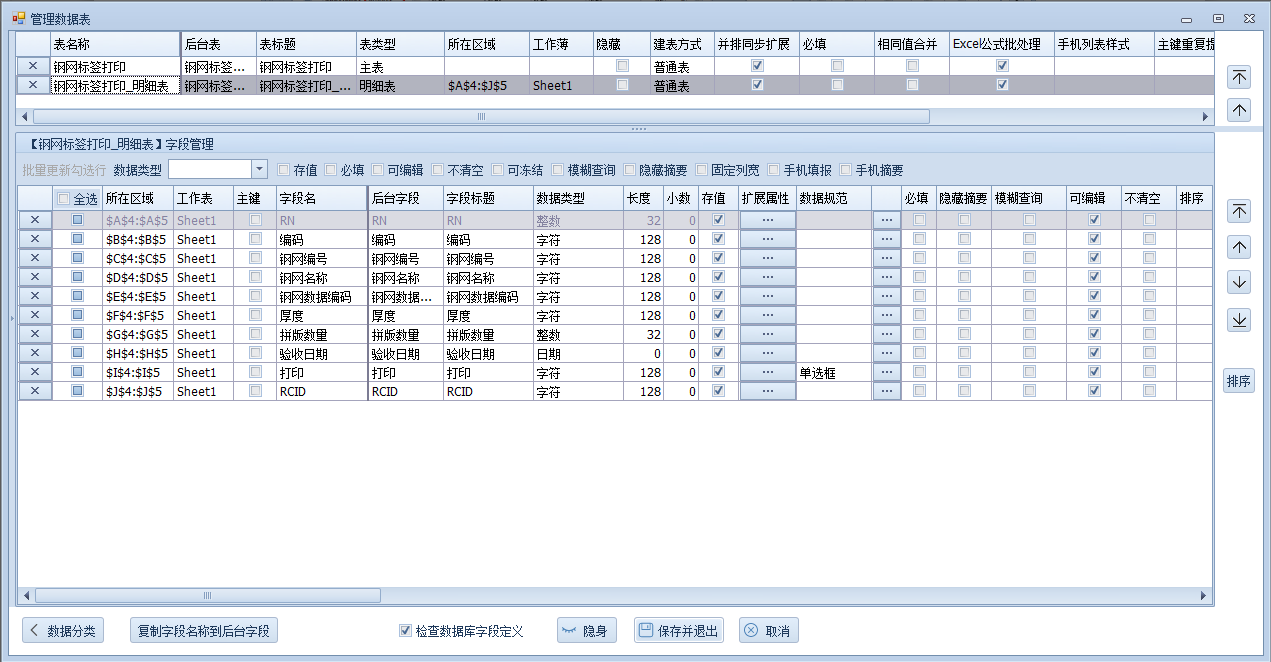Toggle 检查数据库字段定义 checkbox
The width and height of the screenshot is (1271, 662).
pyautogui.click(x=405, y=631)
